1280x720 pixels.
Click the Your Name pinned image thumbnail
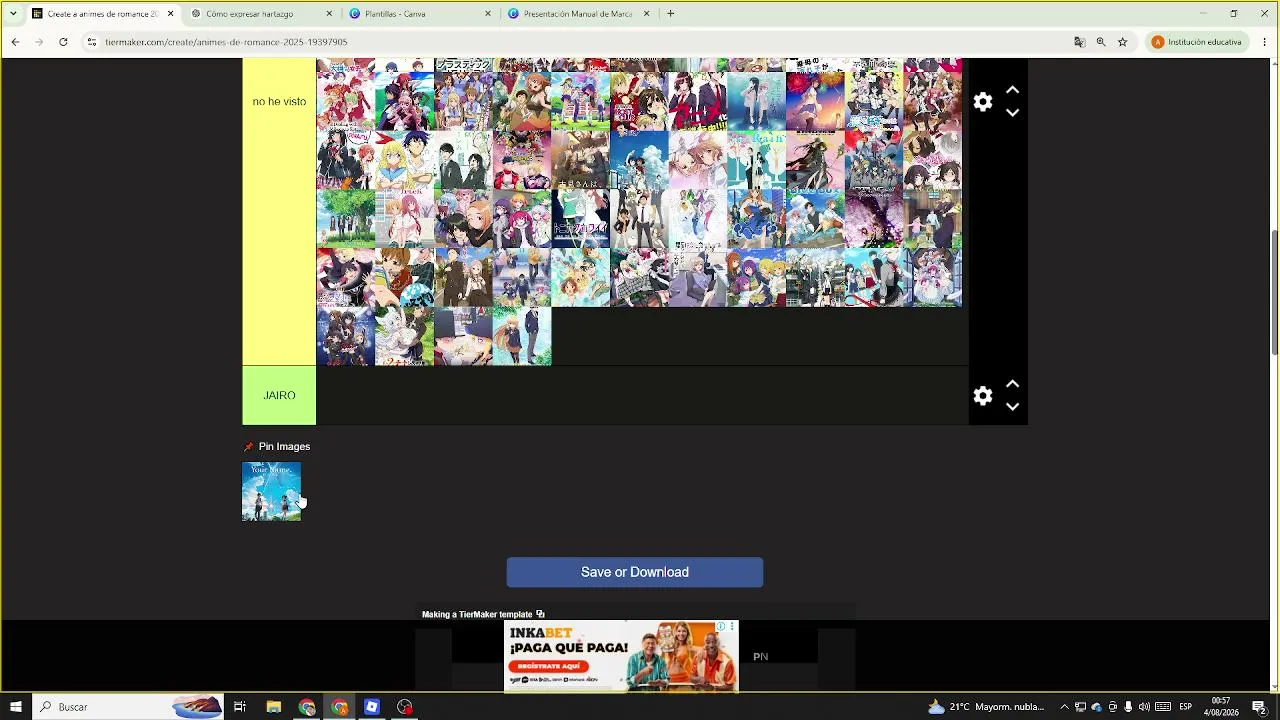pos(271,491)
